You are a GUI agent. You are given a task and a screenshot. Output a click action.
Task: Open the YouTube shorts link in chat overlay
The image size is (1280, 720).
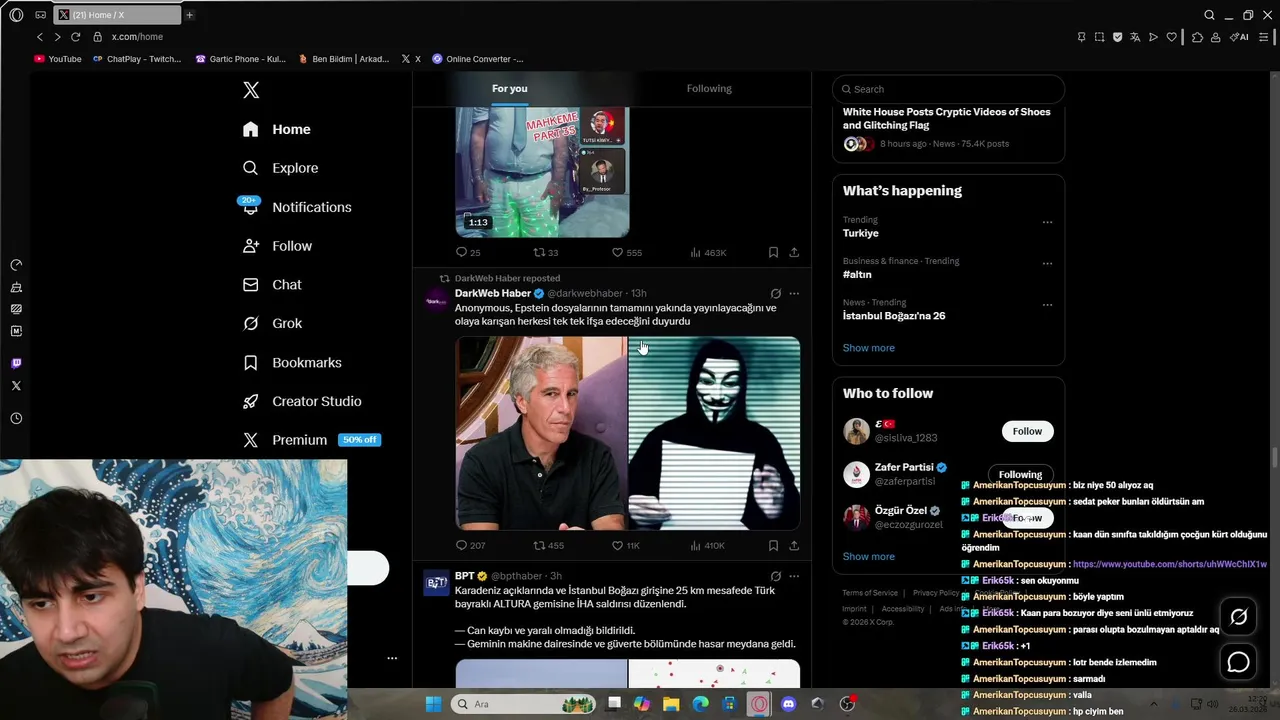(x=1169, y=564)
